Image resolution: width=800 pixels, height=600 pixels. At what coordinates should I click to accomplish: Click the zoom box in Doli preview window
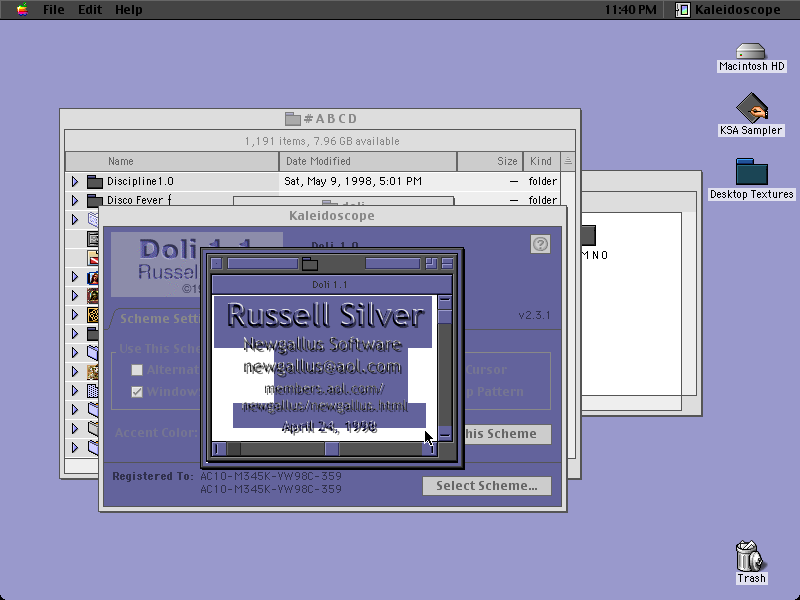431,263
